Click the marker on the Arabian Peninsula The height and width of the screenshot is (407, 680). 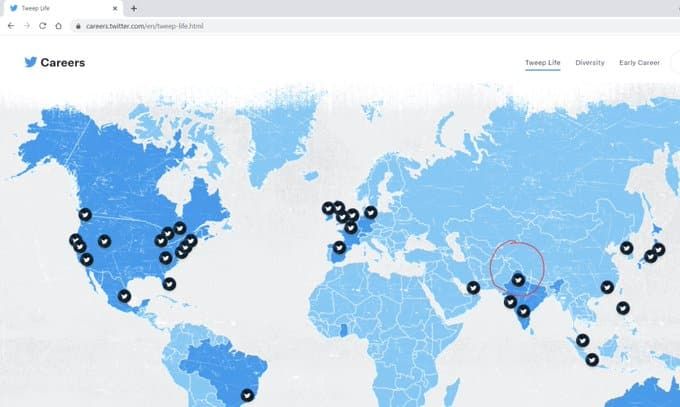pyautogui.click(x=473, y=288)
